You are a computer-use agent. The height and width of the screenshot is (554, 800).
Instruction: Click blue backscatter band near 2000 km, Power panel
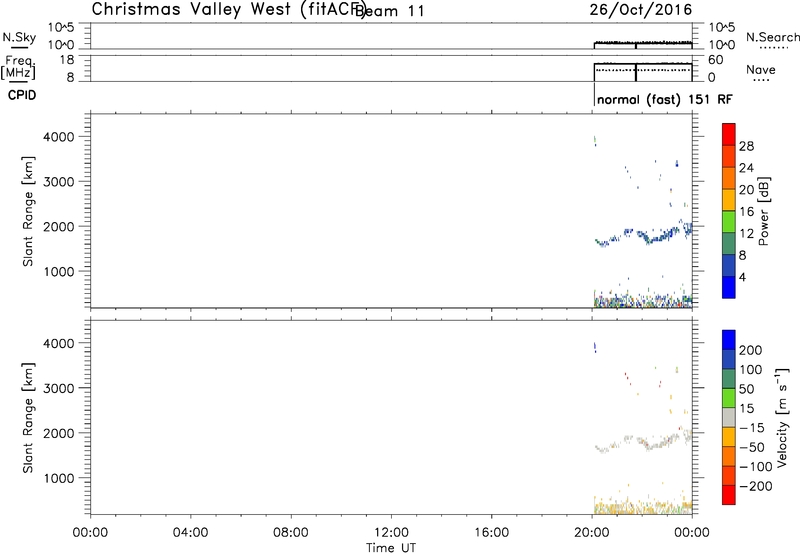coord(644,236)
